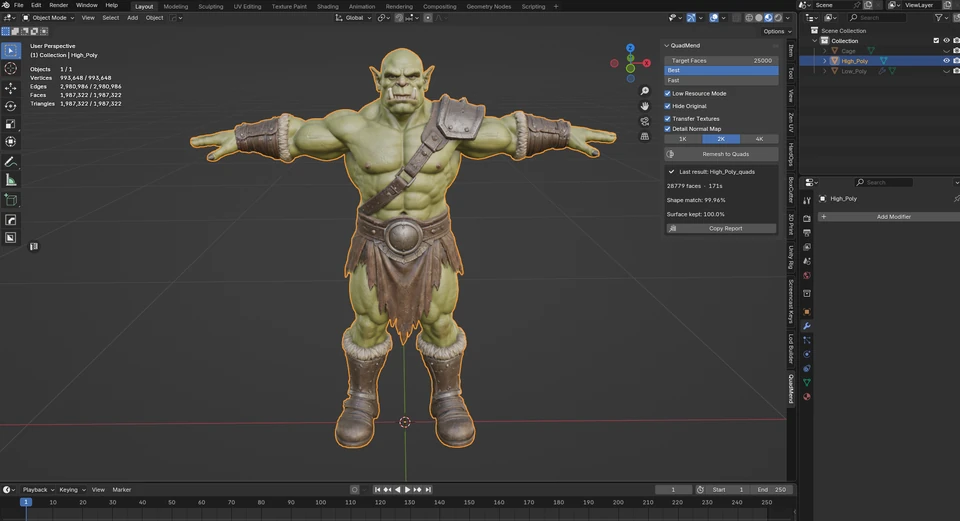Screen dimensions: 960x521
Task: Open the Material properties tab
Action: [x=807, y=397]
